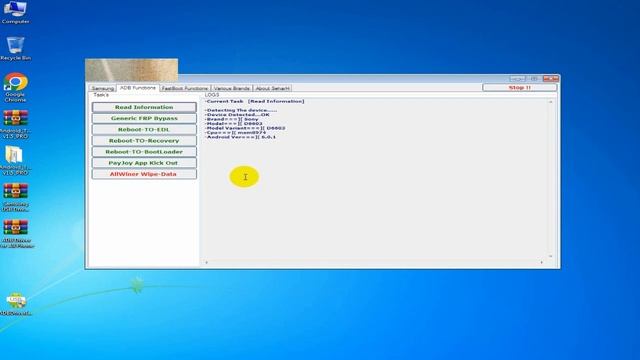Click the log scrollbar up arrow
Image resolution: width=640 pixels, height=360 pixels.
pos(551,102)
